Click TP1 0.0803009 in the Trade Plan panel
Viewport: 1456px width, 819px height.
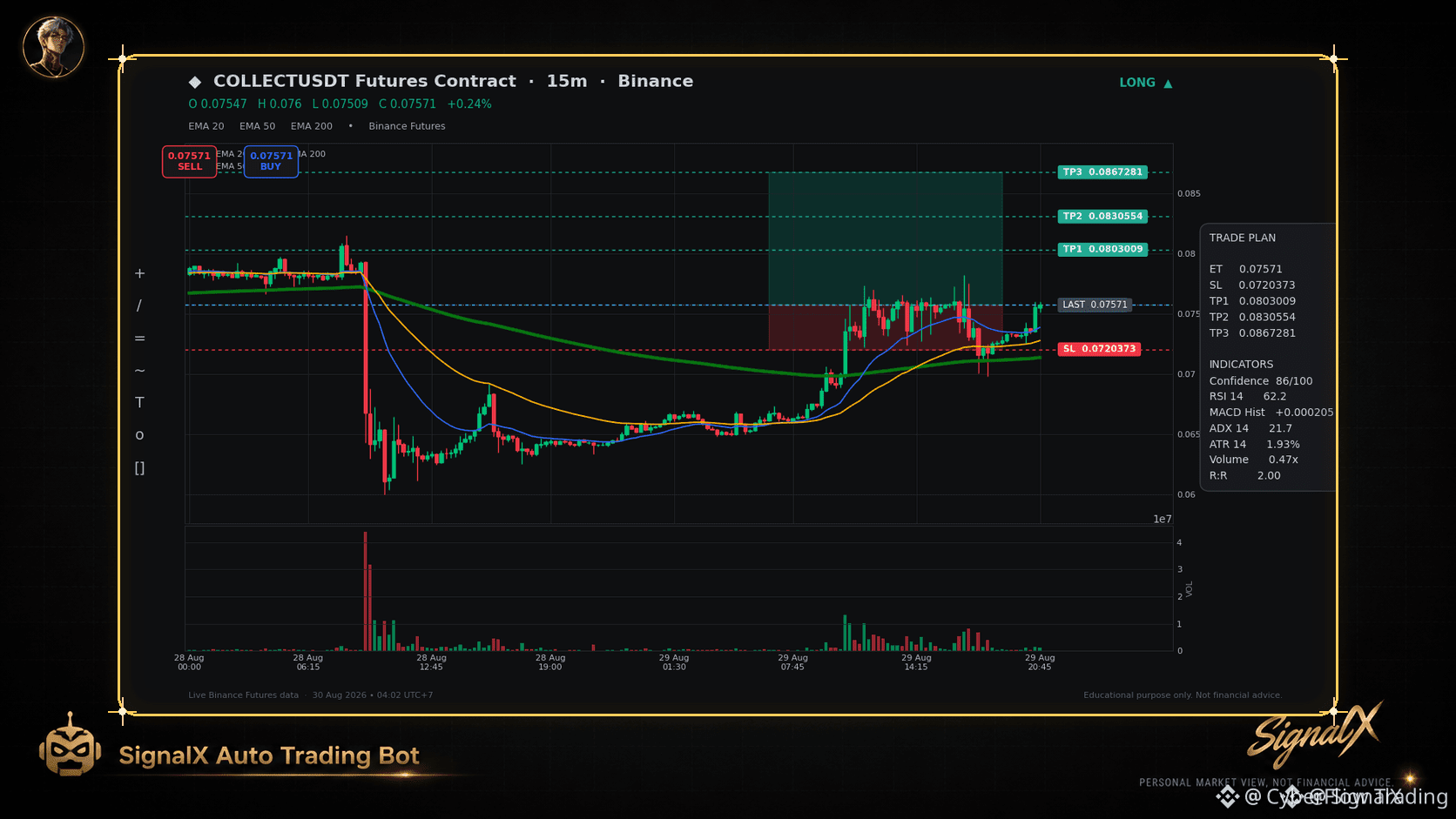click(x=1252, y=301)
